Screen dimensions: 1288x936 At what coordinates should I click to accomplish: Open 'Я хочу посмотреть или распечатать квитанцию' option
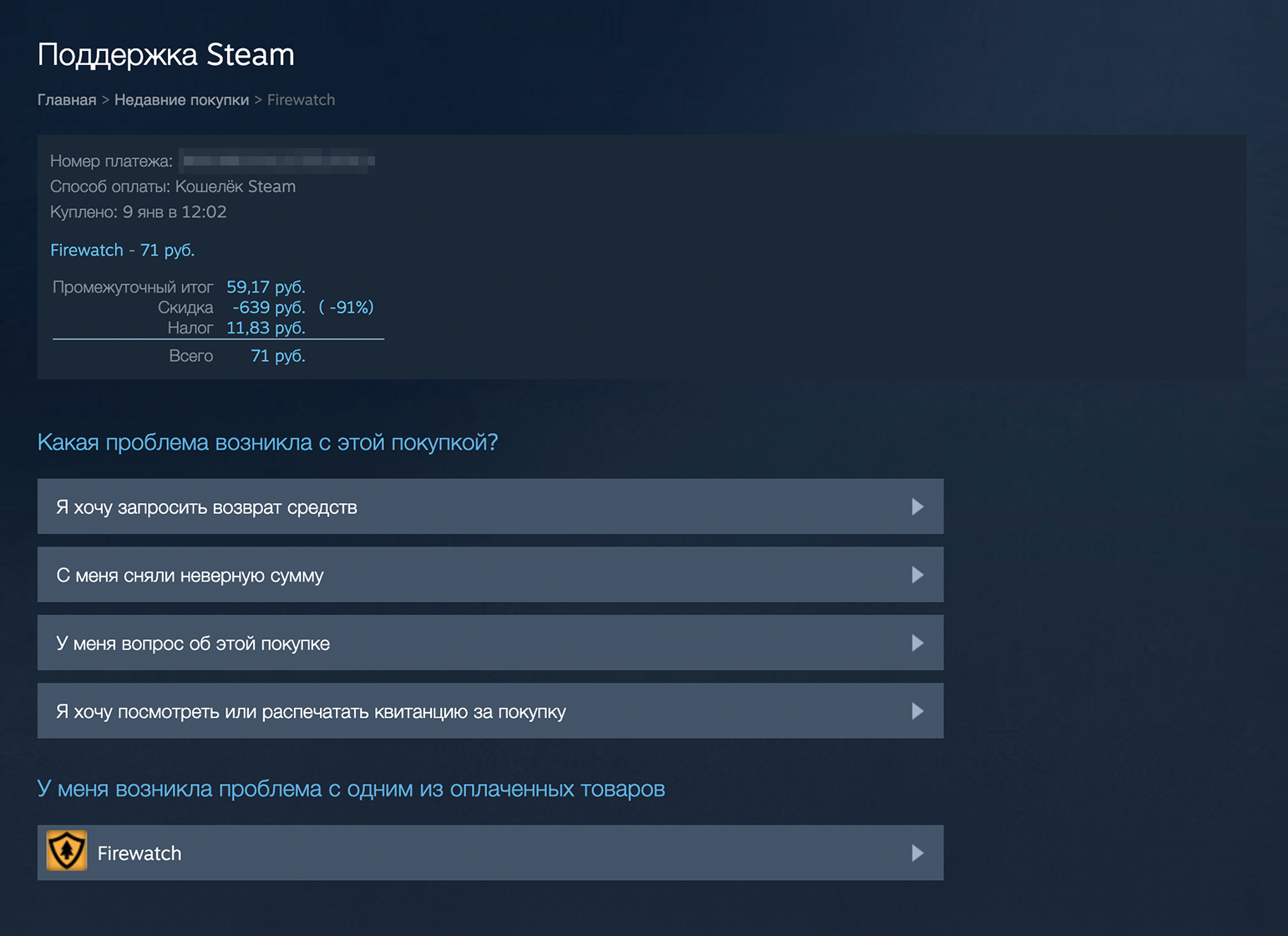pos(490,711)
